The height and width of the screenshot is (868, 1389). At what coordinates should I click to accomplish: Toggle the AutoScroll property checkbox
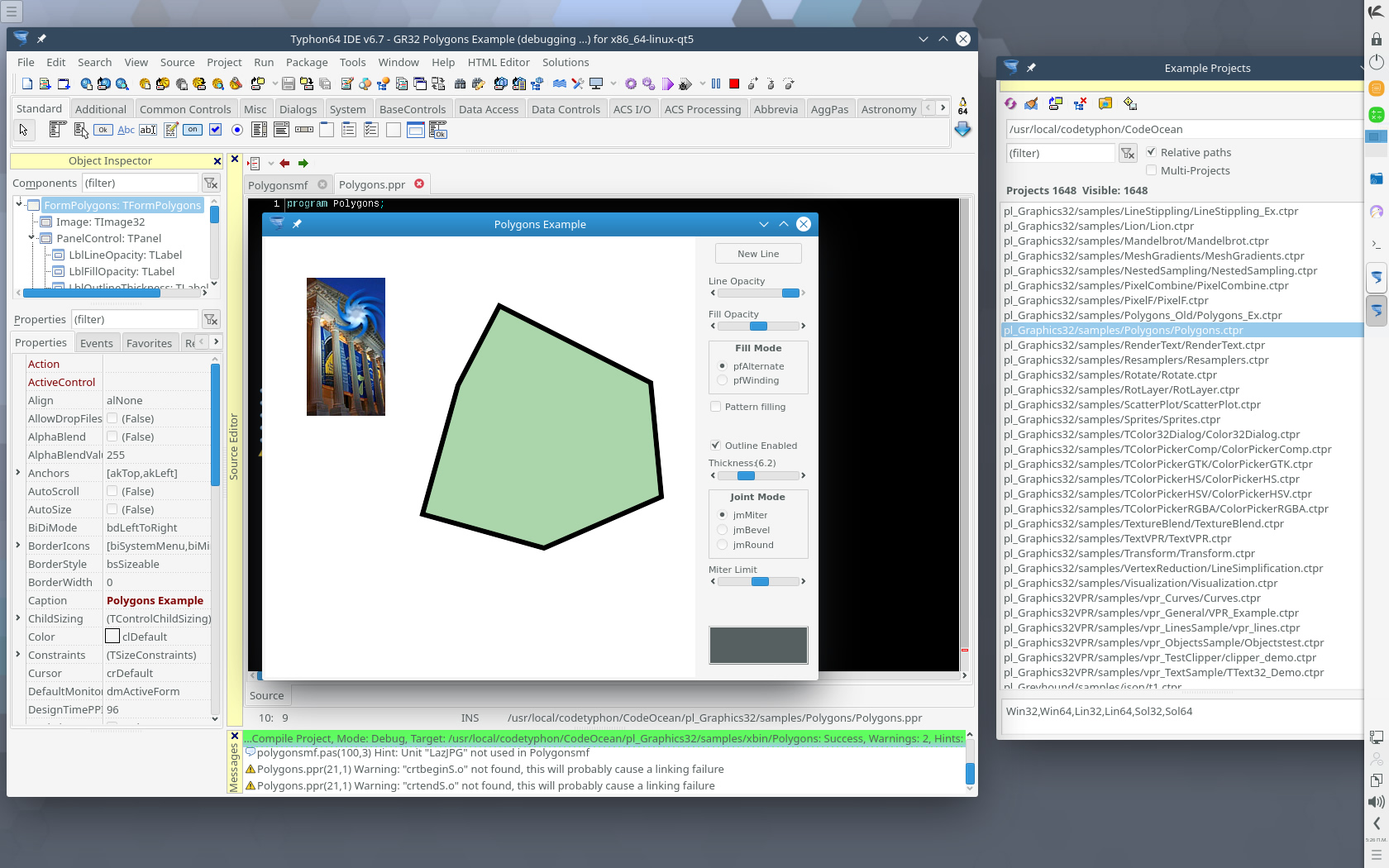click(112, 491)
